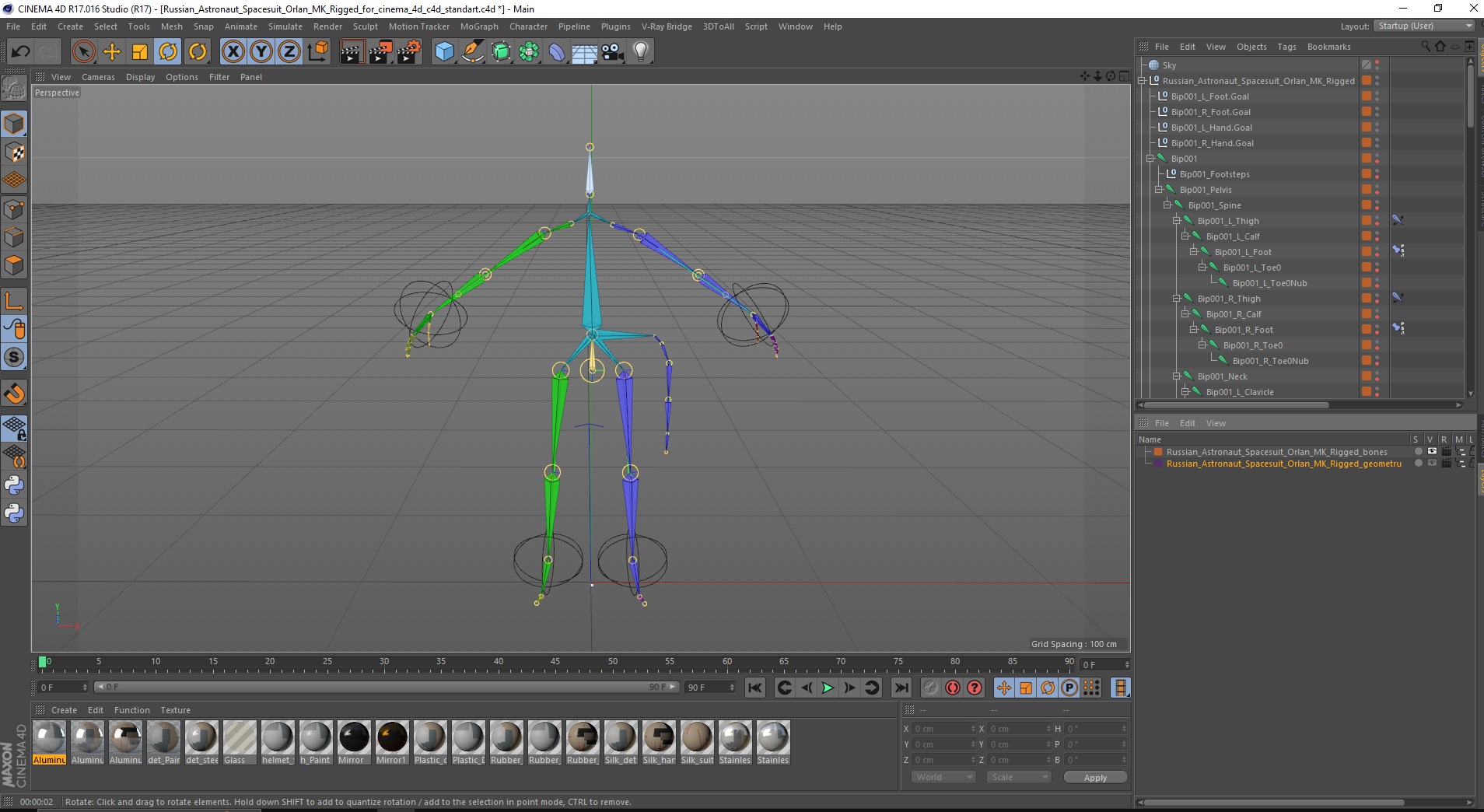Add a Cube primitive object
The width and height of the screenshot is (1484, 812).
point(444,52)
